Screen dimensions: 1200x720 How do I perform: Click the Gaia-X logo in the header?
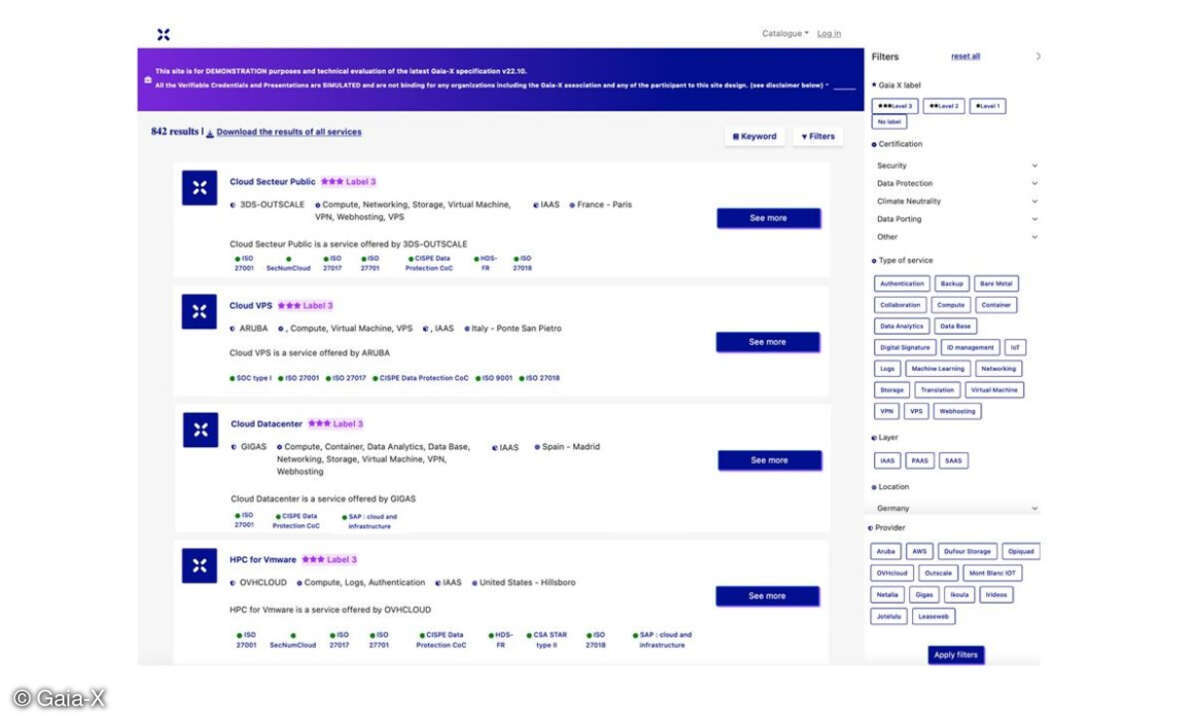tap(163, 35)
